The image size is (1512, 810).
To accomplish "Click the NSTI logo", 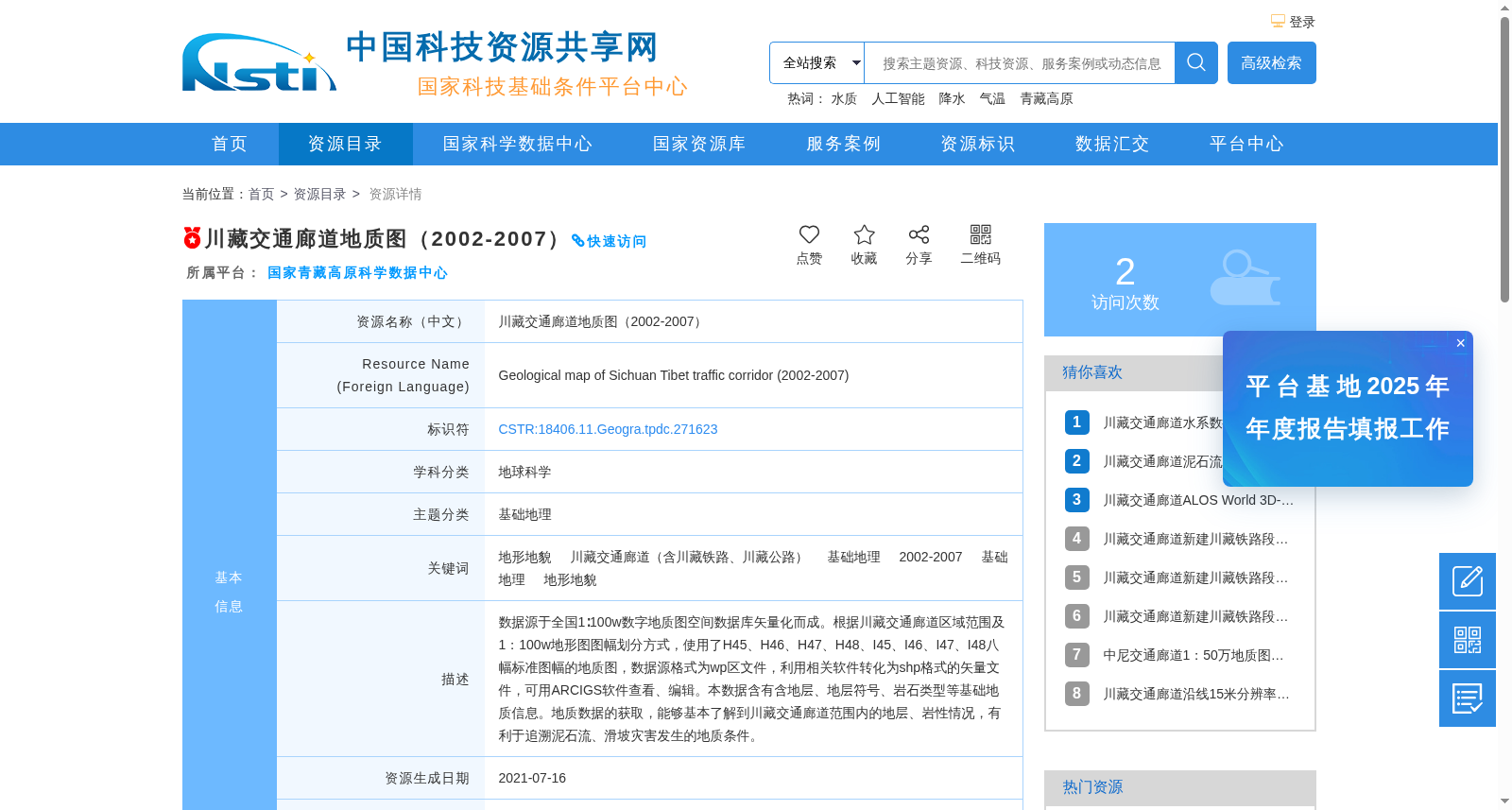I will [259, 62].
